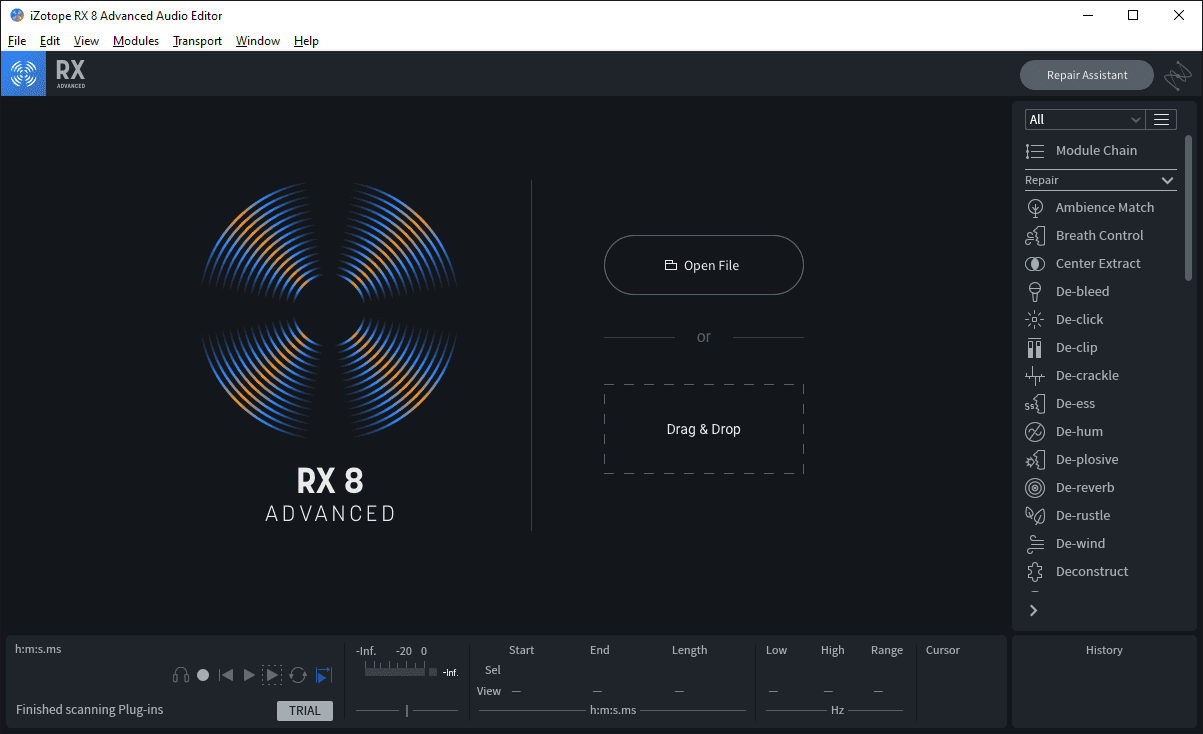The image size is (1203, 734).
Task: Open the De-hum module icon
Action: [1035, 431]
